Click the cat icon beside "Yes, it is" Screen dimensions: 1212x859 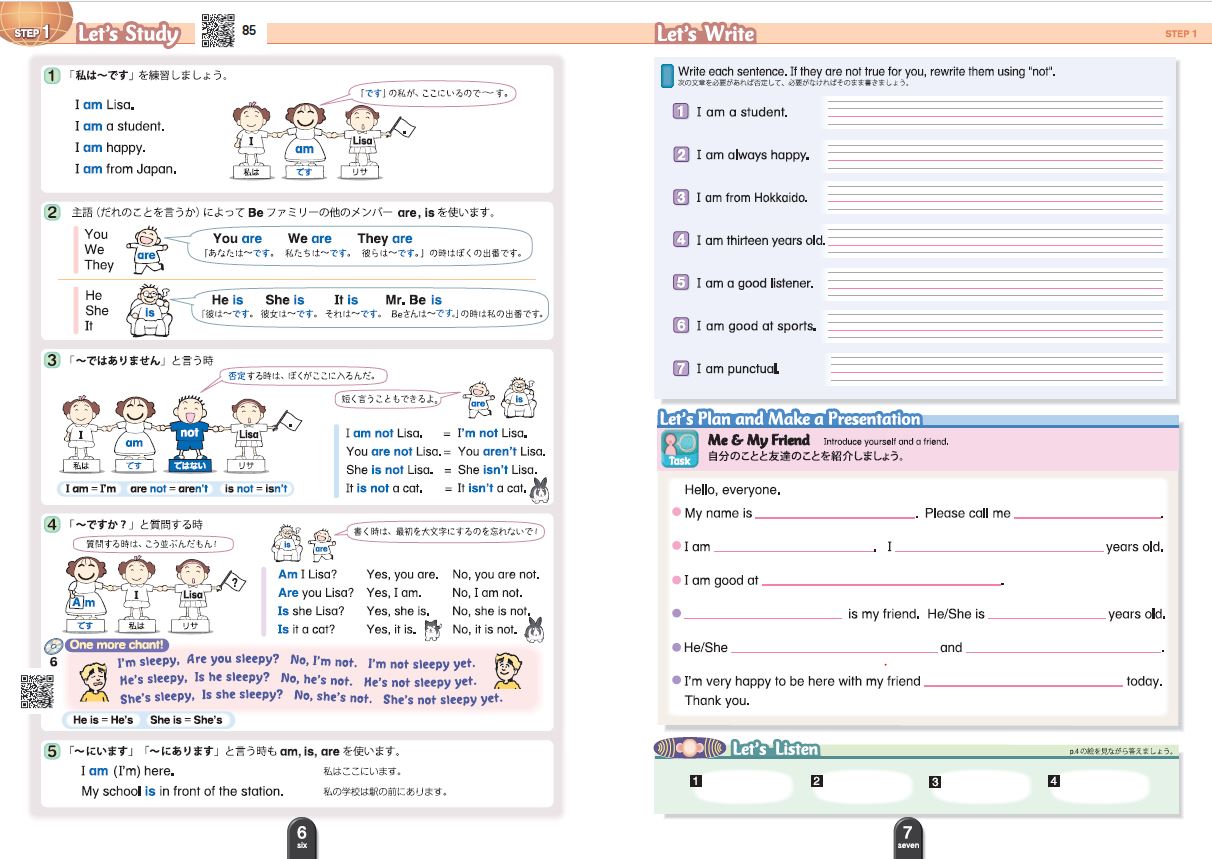click(433, 629)
